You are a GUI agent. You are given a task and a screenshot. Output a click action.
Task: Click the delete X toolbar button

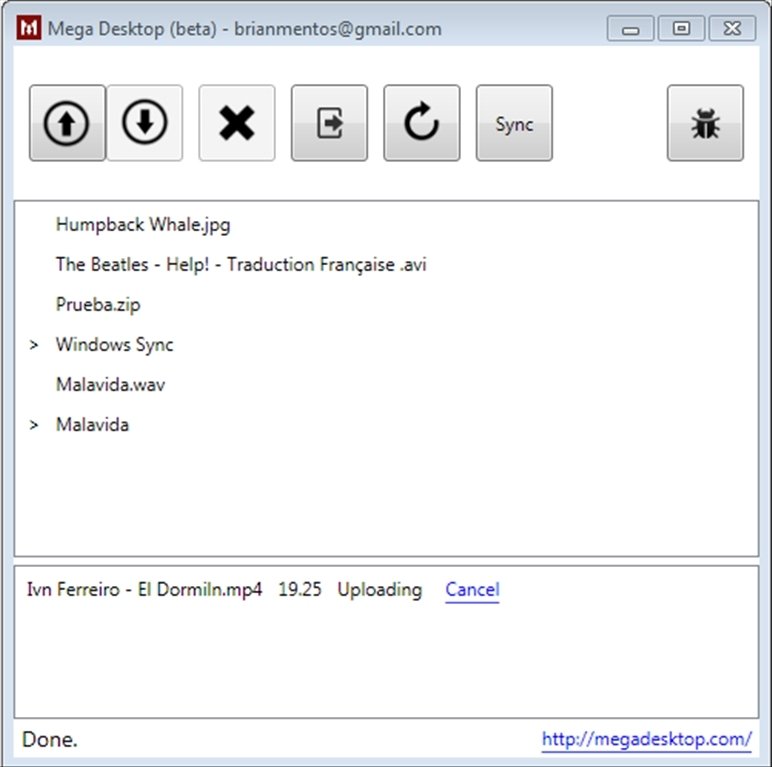click(237, 123)
